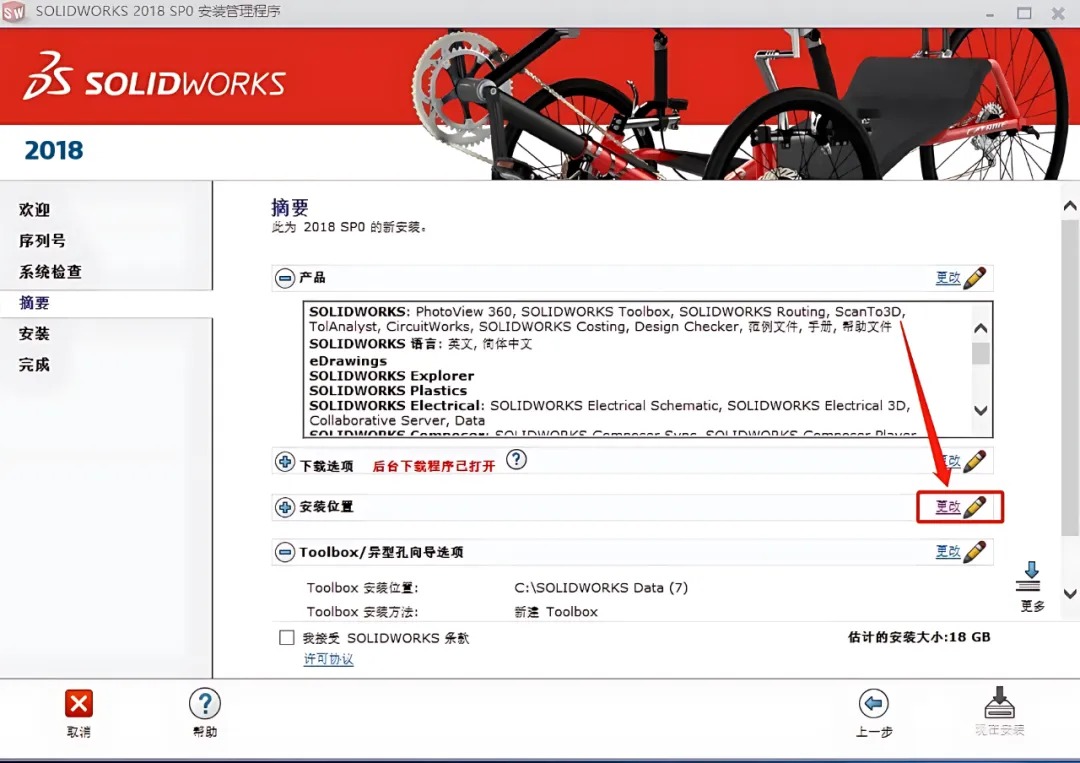Click the pencil icon in 下载选项 row

975,461
